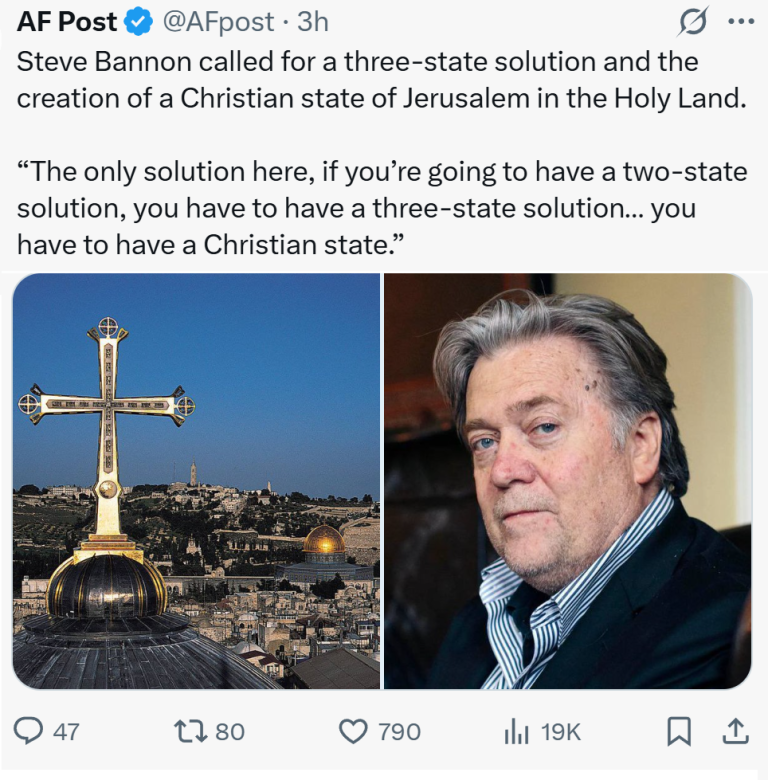This screenshot has height=780, width=768.
Task: Click the tweet's first paragraph about three-state solution
Action: click(x=380, y=81)
